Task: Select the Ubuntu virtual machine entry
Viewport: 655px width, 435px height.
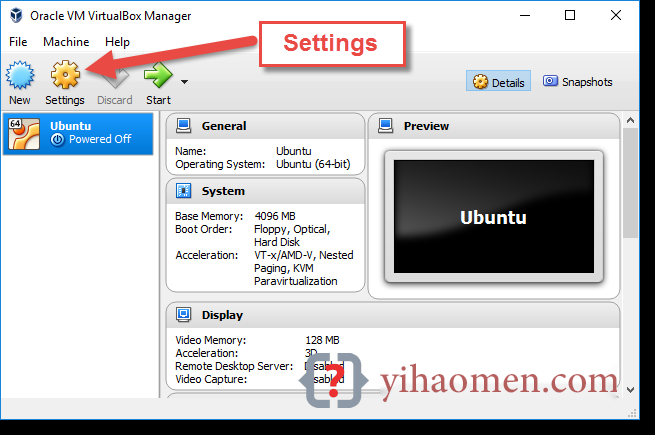Action: pos(78,133)
